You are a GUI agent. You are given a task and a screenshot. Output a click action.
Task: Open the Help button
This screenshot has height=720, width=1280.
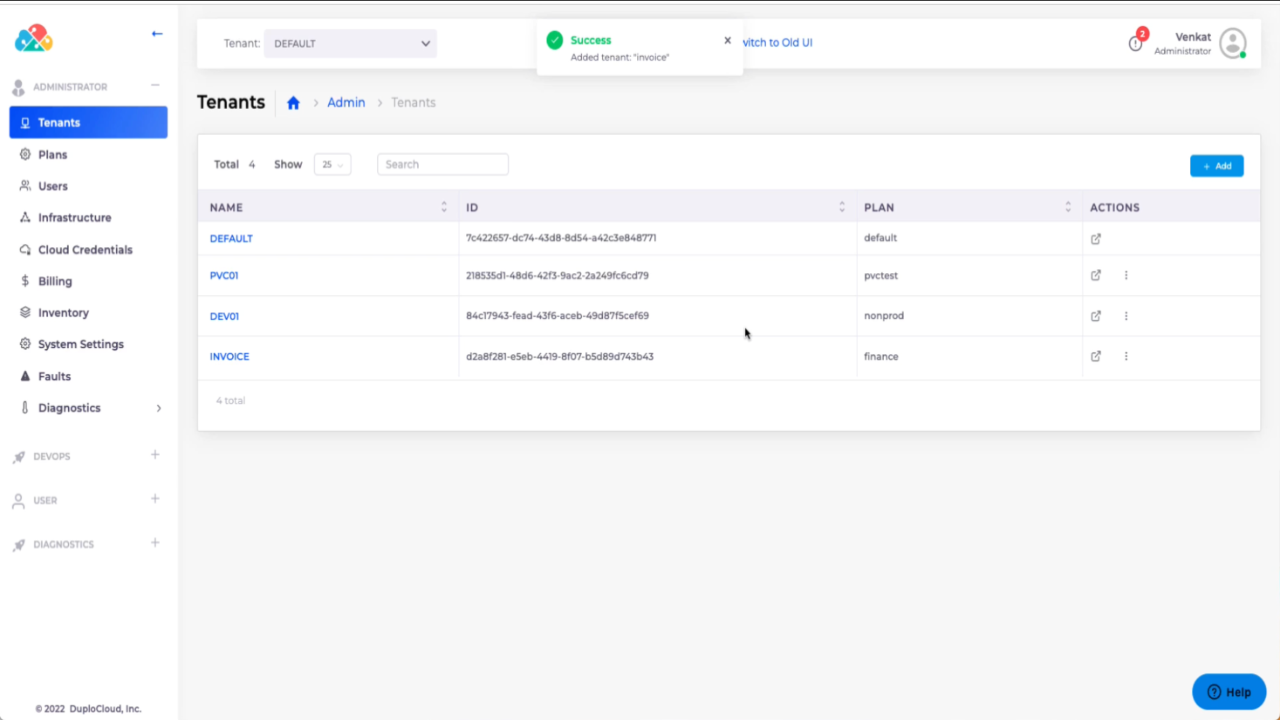[1229, 692]
